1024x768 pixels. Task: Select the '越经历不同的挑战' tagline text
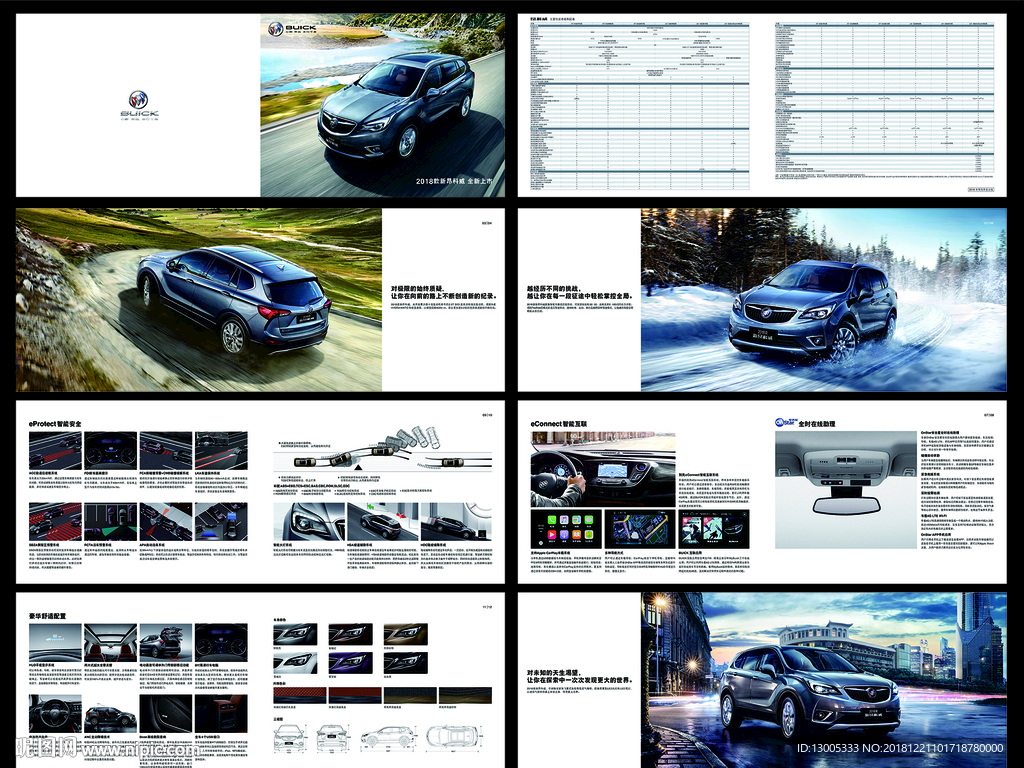click(x=554, y=288)
